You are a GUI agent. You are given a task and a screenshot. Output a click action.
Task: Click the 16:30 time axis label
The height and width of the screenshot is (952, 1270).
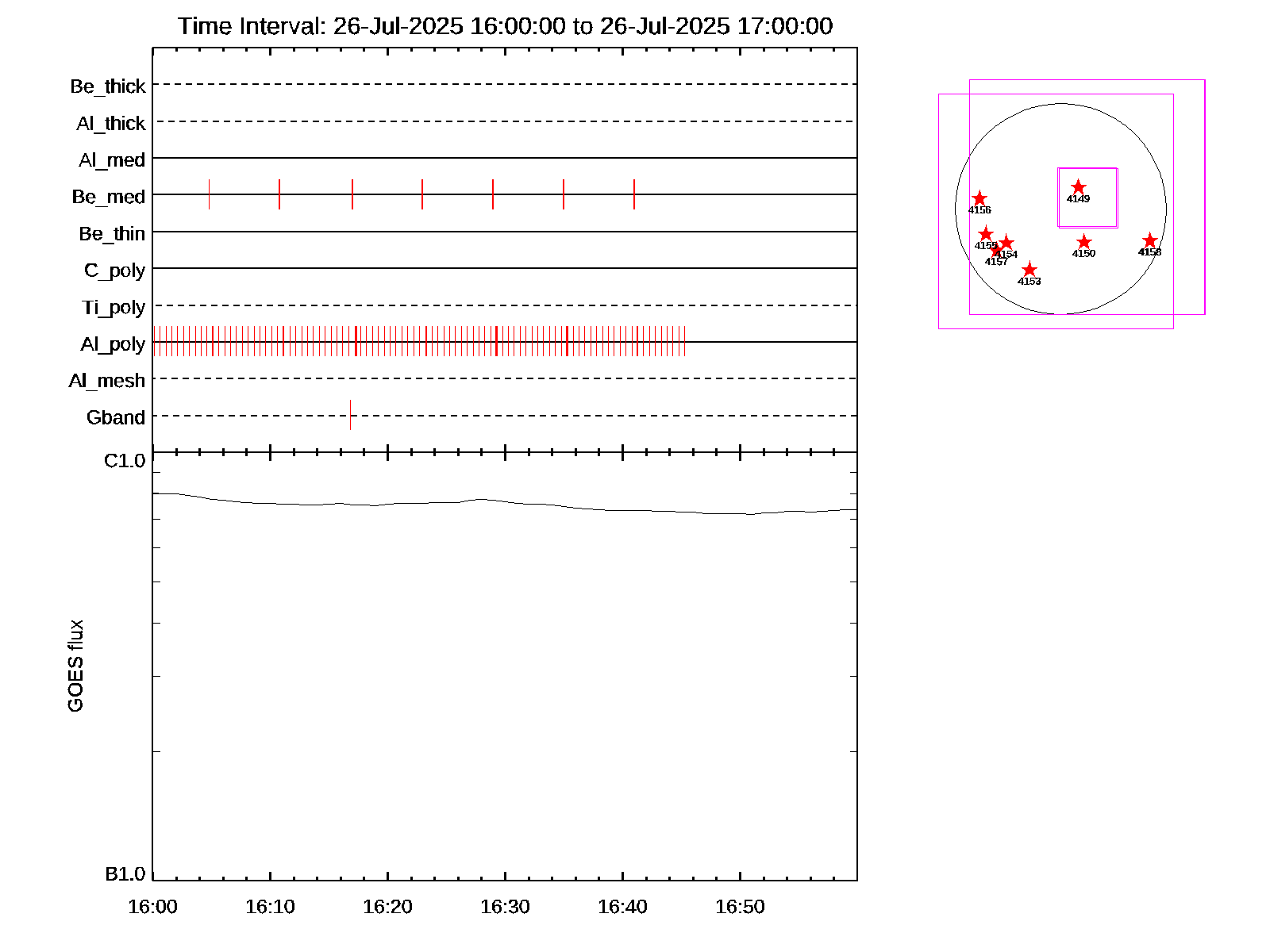[x=505, y=907]
